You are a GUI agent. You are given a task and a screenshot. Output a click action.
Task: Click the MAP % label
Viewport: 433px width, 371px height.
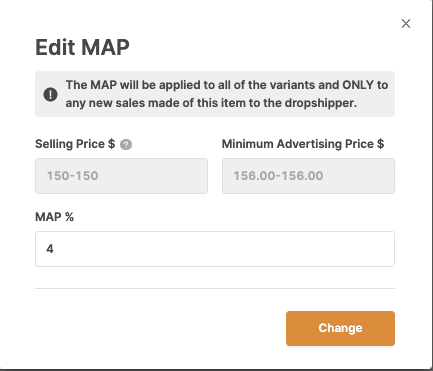(54, 217)
